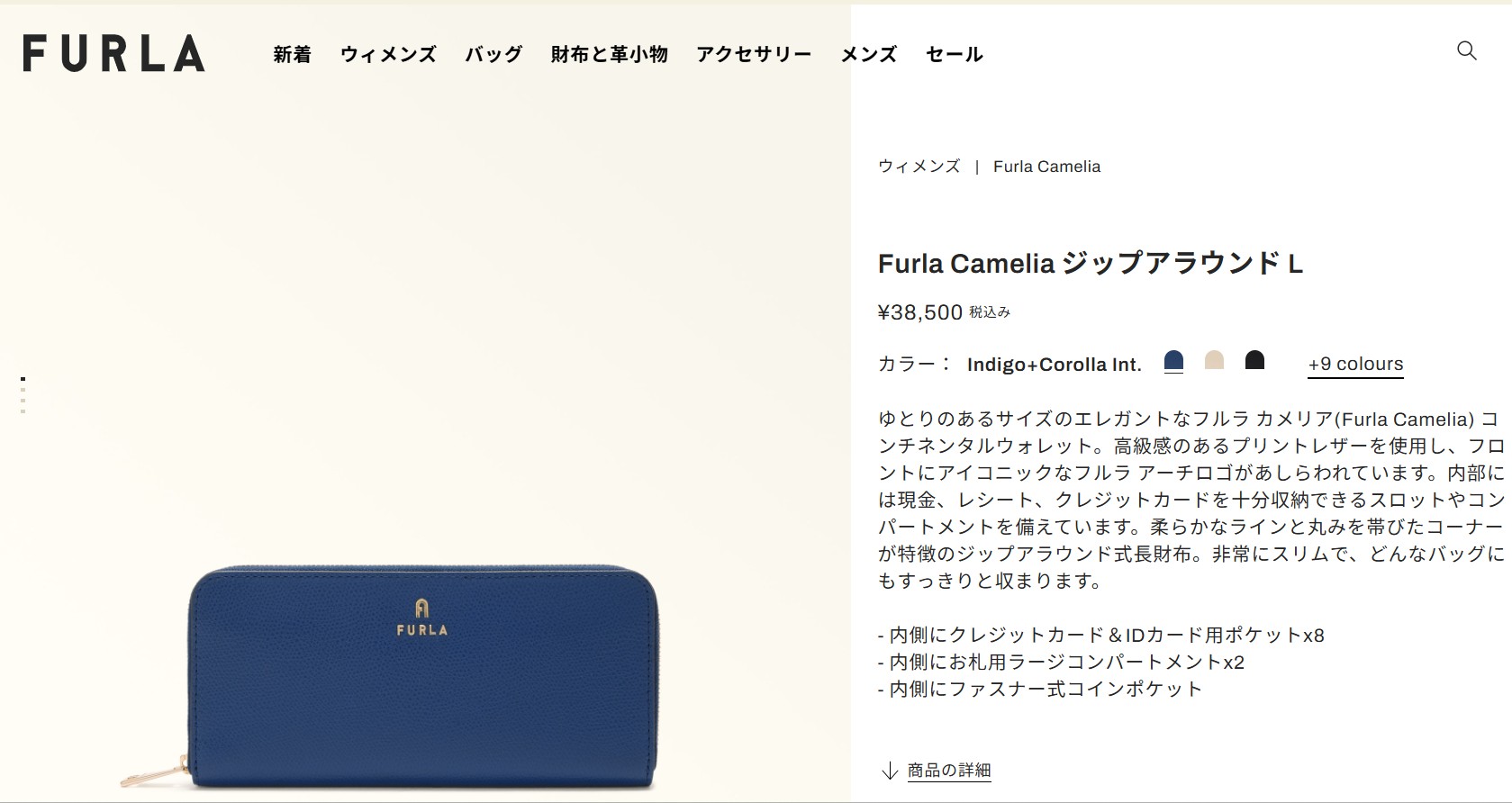Open the メンズ menu

click(869, 54)
